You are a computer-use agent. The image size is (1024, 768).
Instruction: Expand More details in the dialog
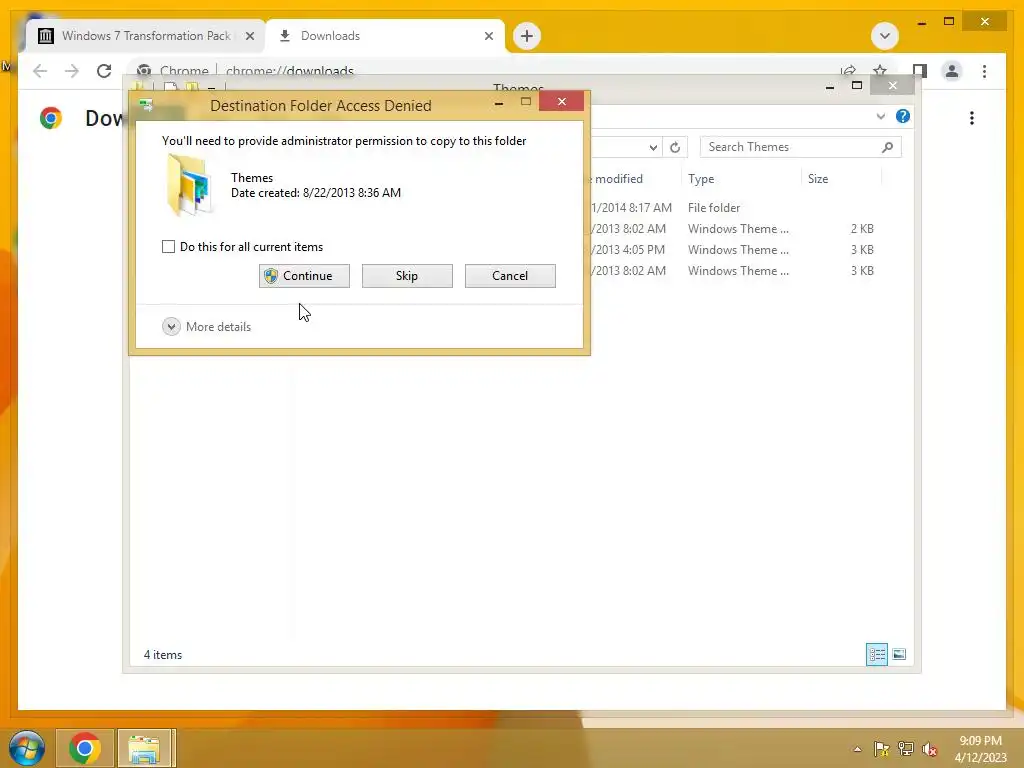[x=206, y=327]
